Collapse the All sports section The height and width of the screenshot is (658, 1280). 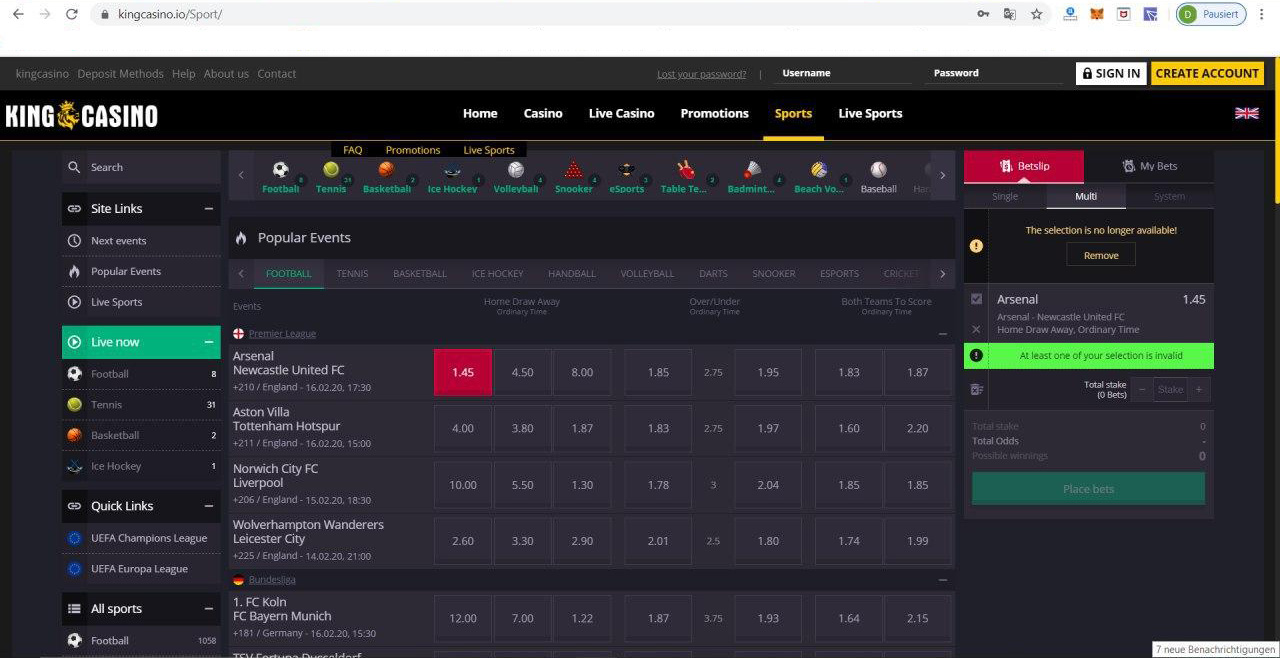208,609
